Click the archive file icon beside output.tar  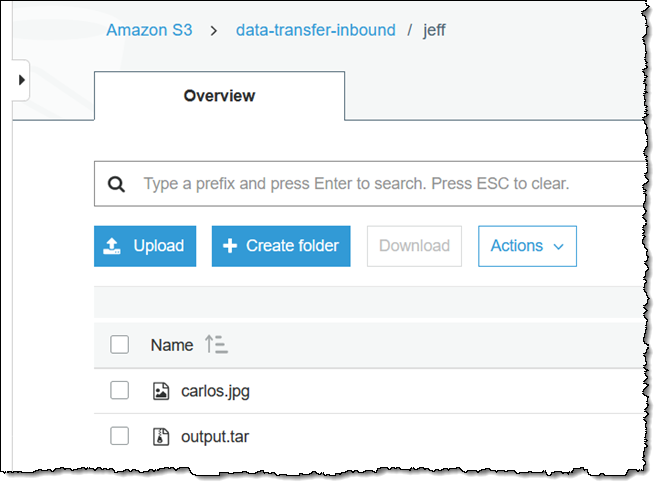tap(161, 436)
